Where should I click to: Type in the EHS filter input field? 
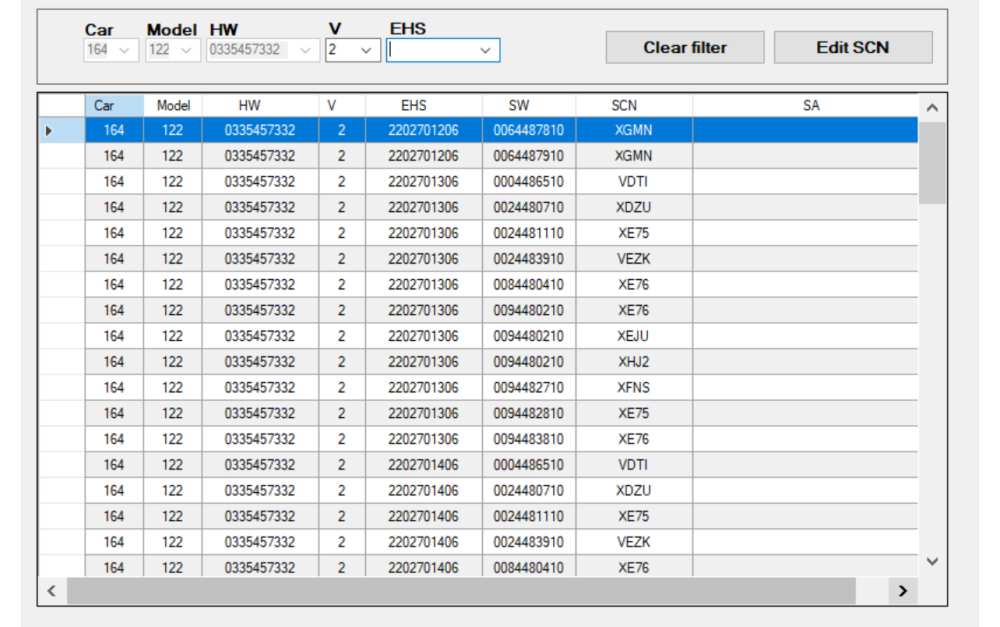click(432, 50)
